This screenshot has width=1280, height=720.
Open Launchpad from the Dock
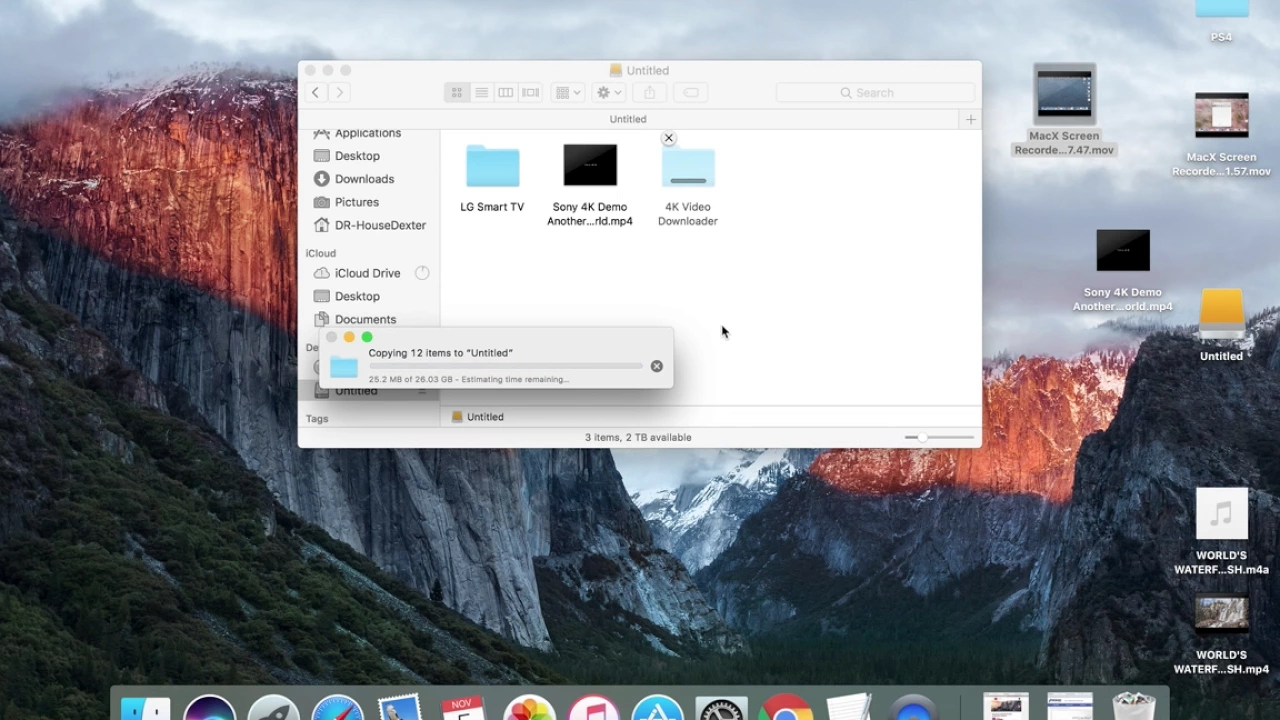[x=273, y=708]
